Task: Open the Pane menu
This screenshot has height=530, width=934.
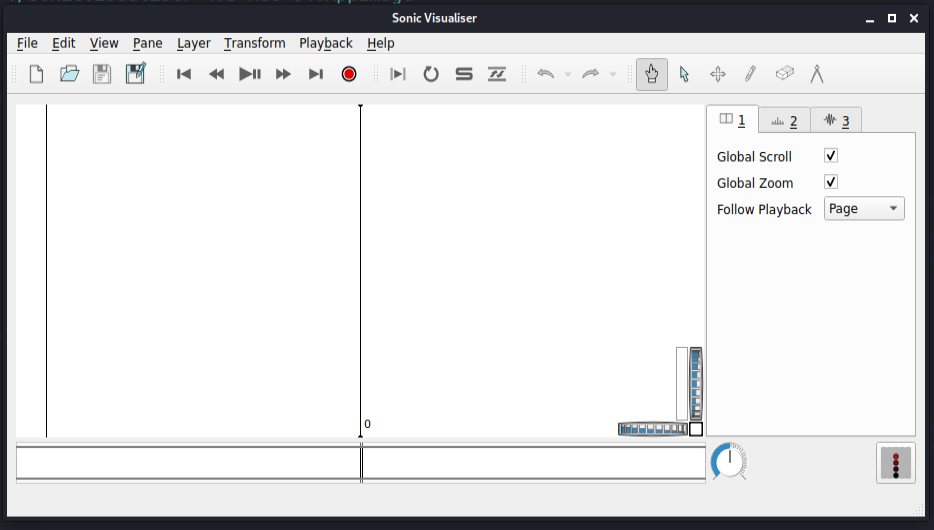Action: click(x=148, y=43)
